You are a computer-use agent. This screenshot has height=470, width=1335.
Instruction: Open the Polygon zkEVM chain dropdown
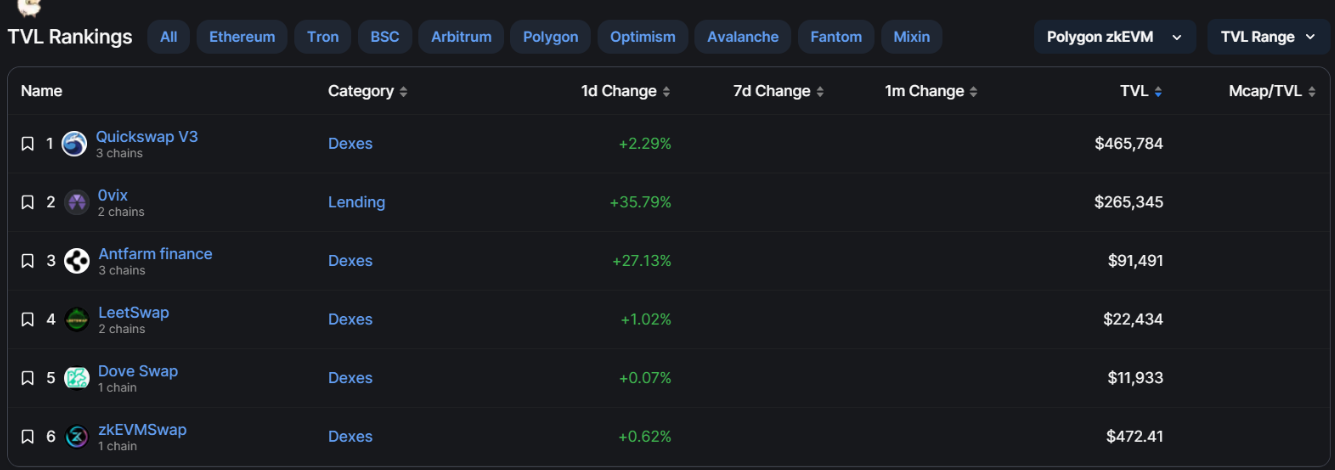1114,37
